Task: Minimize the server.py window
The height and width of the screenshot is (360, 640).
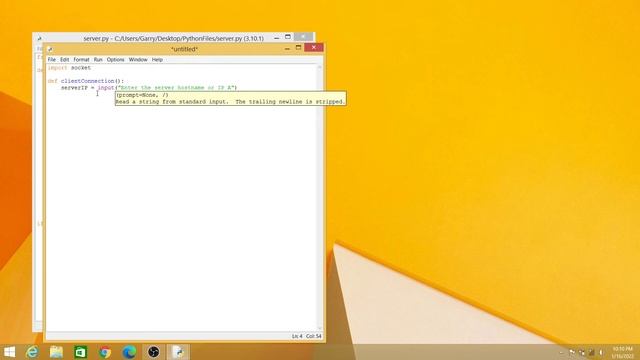Action: pyautogui.click(x=277, y=38)
